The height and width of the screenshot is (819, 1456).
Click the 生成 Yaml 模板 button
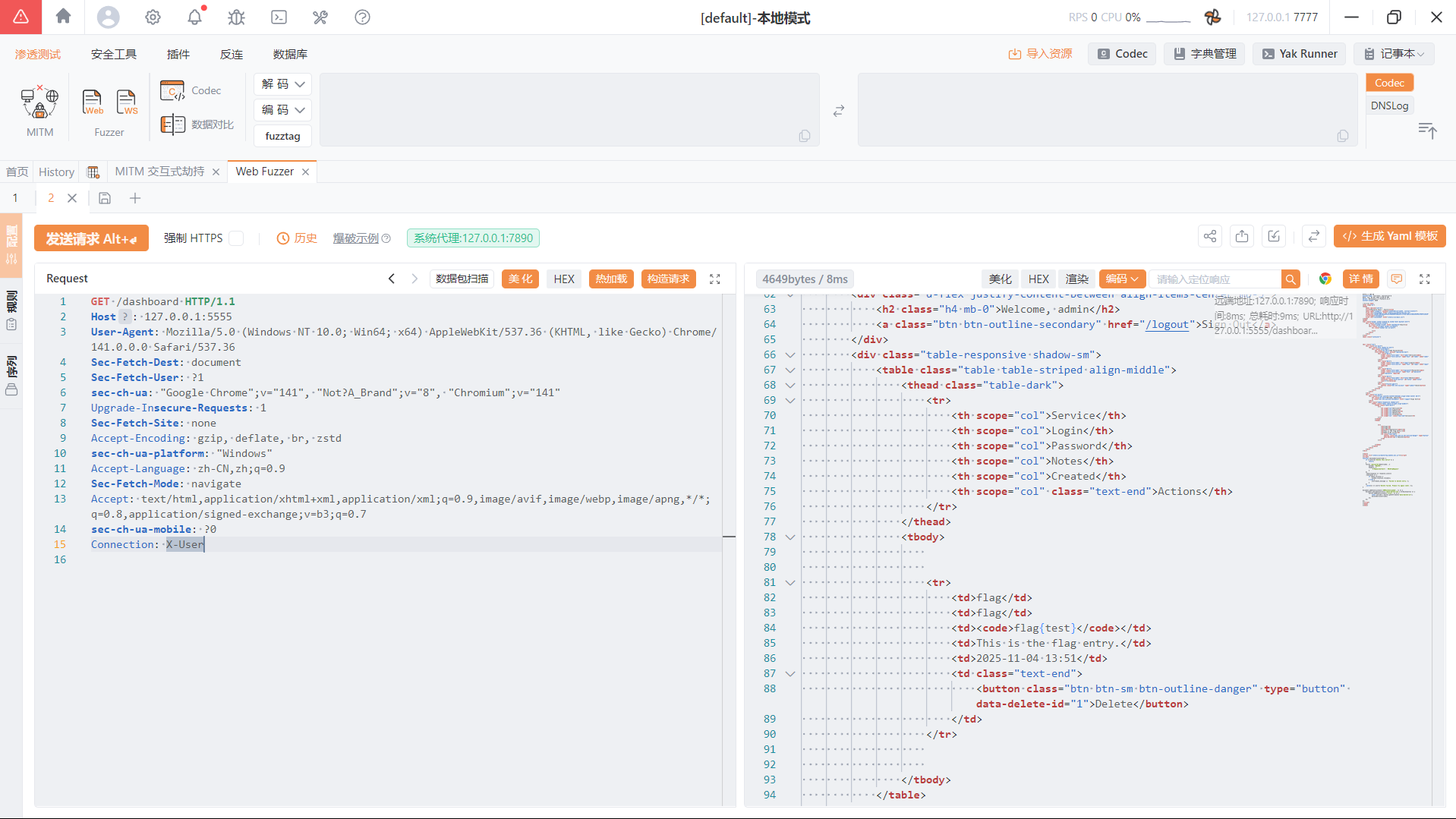point(1389,236)
